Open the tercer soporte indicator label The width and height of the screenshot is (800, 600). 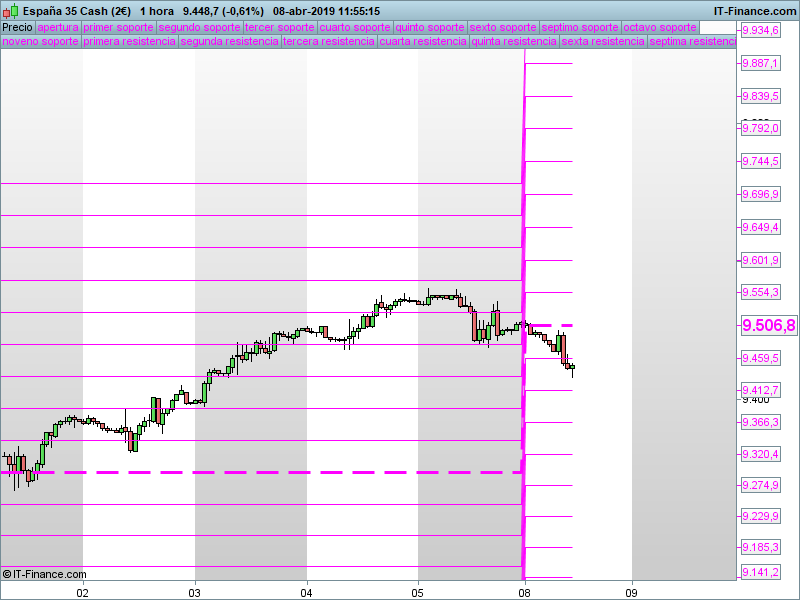[280, 28]
